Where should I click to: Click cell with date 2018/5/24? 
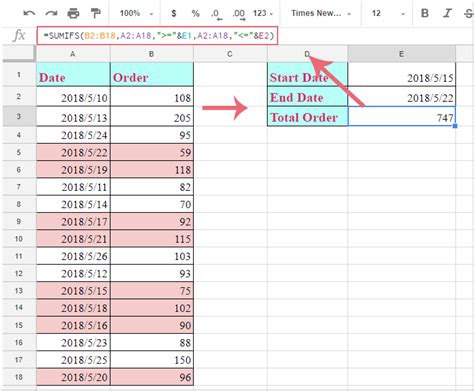click(x=73, y=135)
